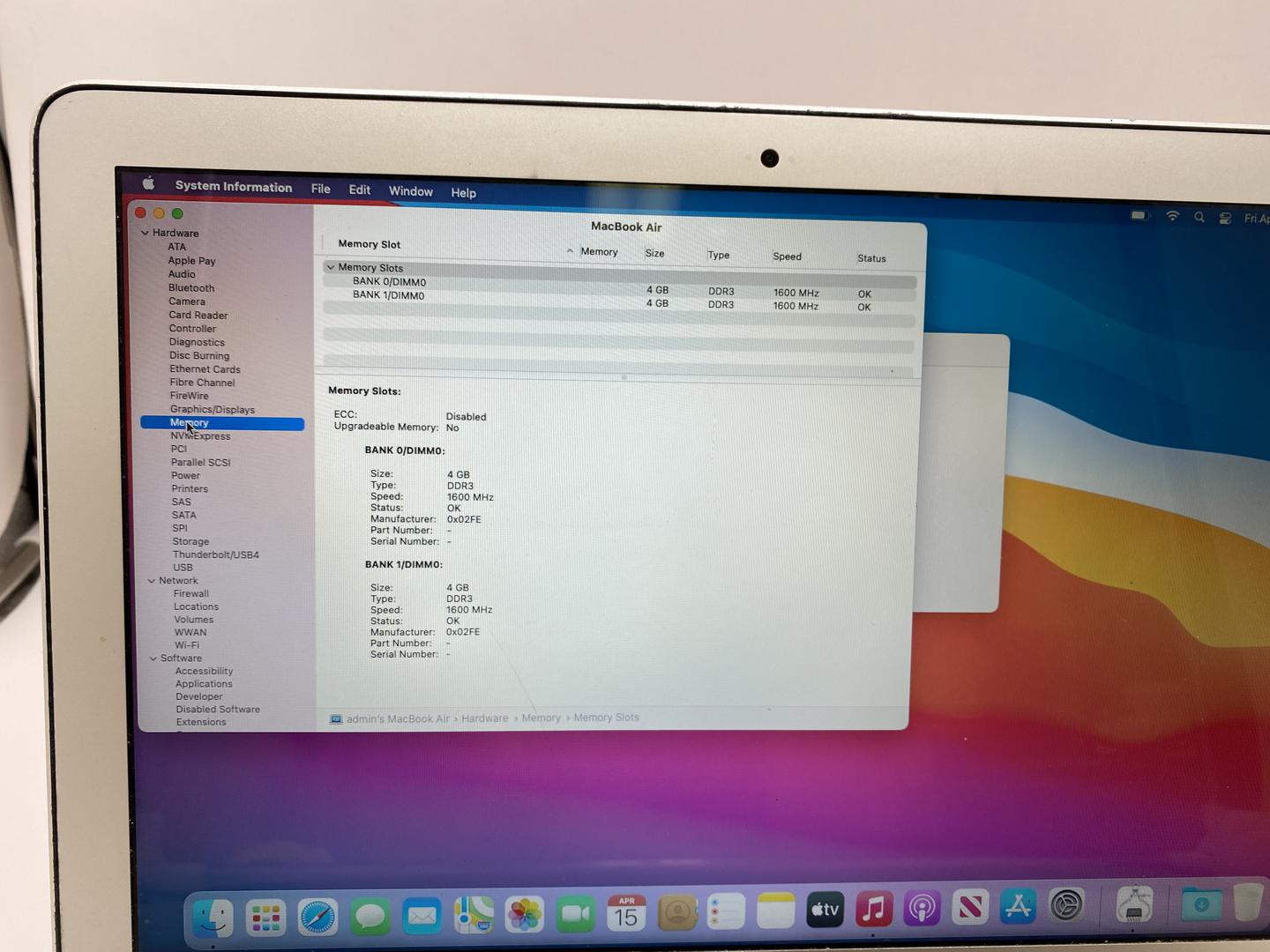Select Firewall under Network
Image resolution: width=1270 pixels, height=952 pixels.
191,594
